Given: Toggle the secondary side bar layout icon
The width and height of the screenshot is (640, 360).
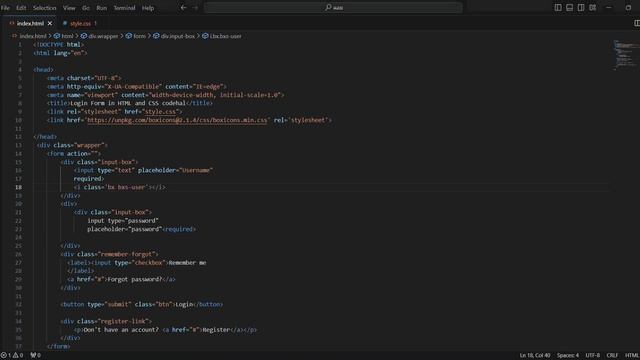Looking at the screenshot, I should [581, 7].
